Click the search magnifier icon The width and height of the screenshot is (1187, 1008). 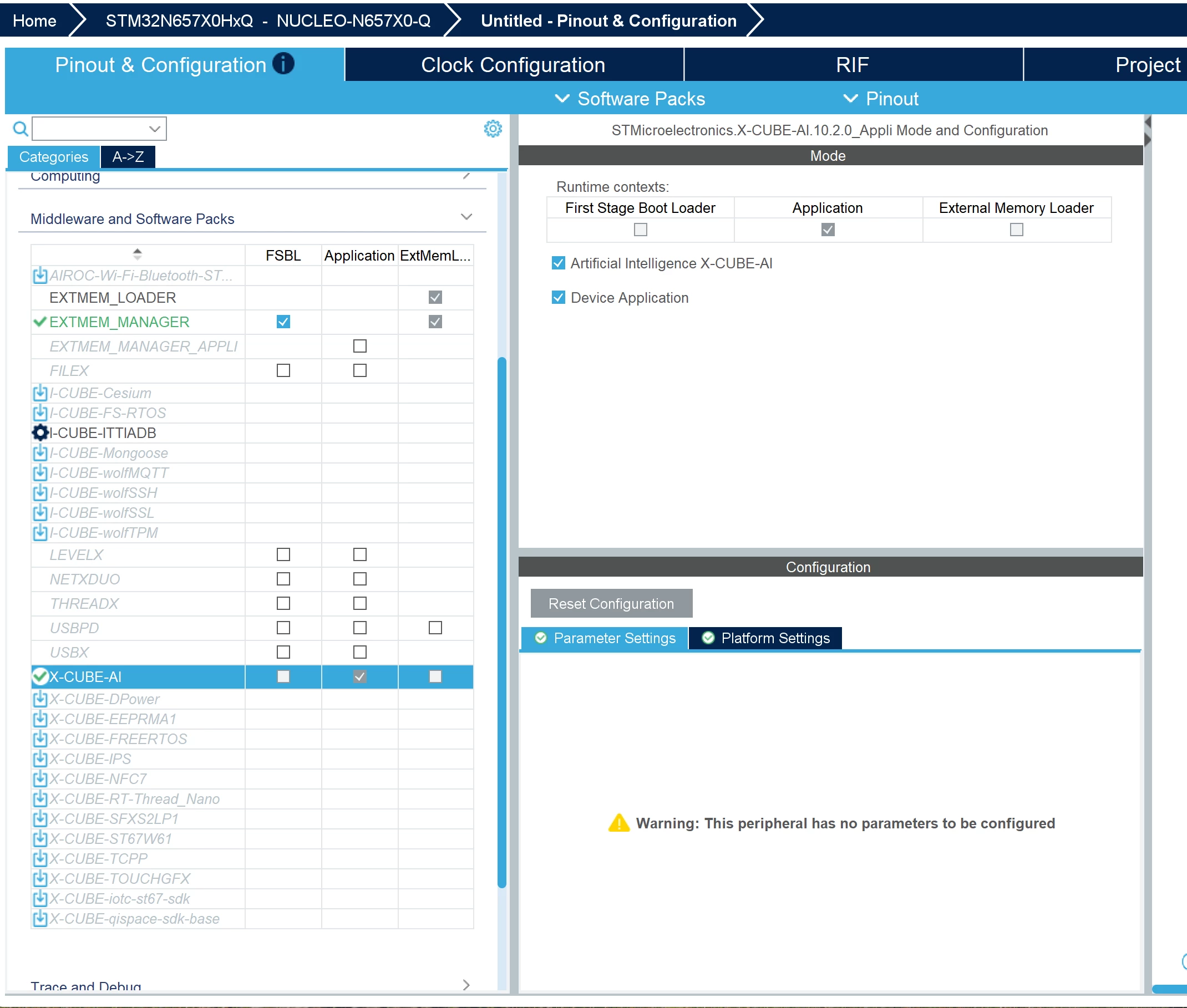pos(21,129)
